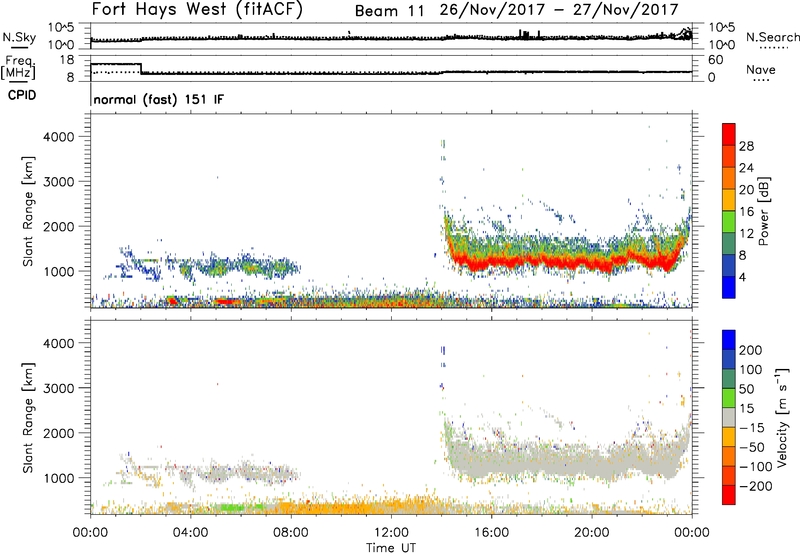800x554 pixels.
Task: Click the "4000" tick on the power panel
Action: pos(58,137)
